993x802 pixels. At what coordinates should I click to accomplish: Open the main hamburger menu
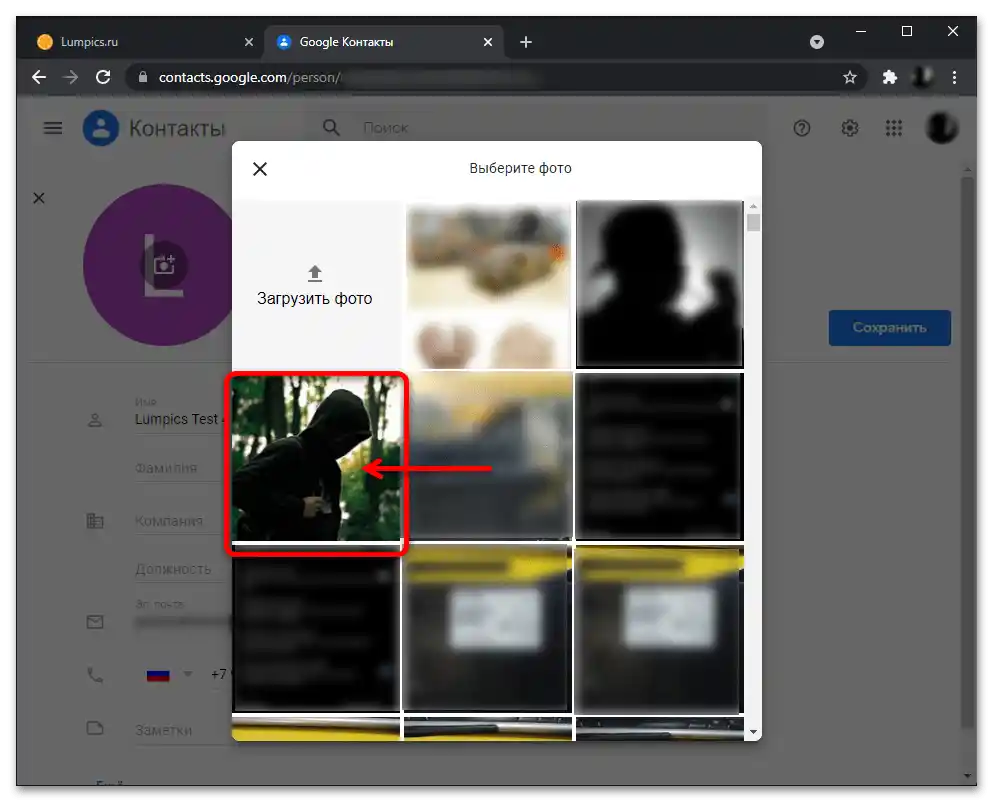tap(53, 128)
